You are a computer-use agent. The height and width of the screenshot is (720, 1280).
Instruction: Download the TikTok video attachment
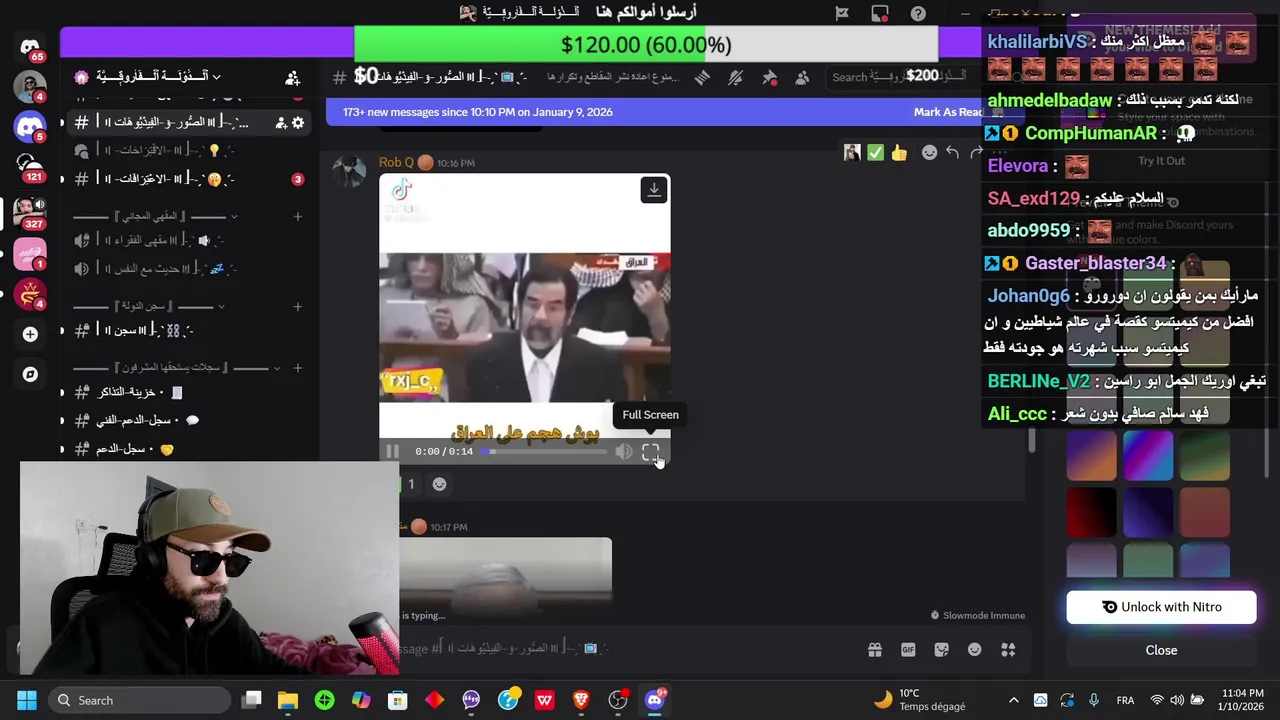[654, 190]
